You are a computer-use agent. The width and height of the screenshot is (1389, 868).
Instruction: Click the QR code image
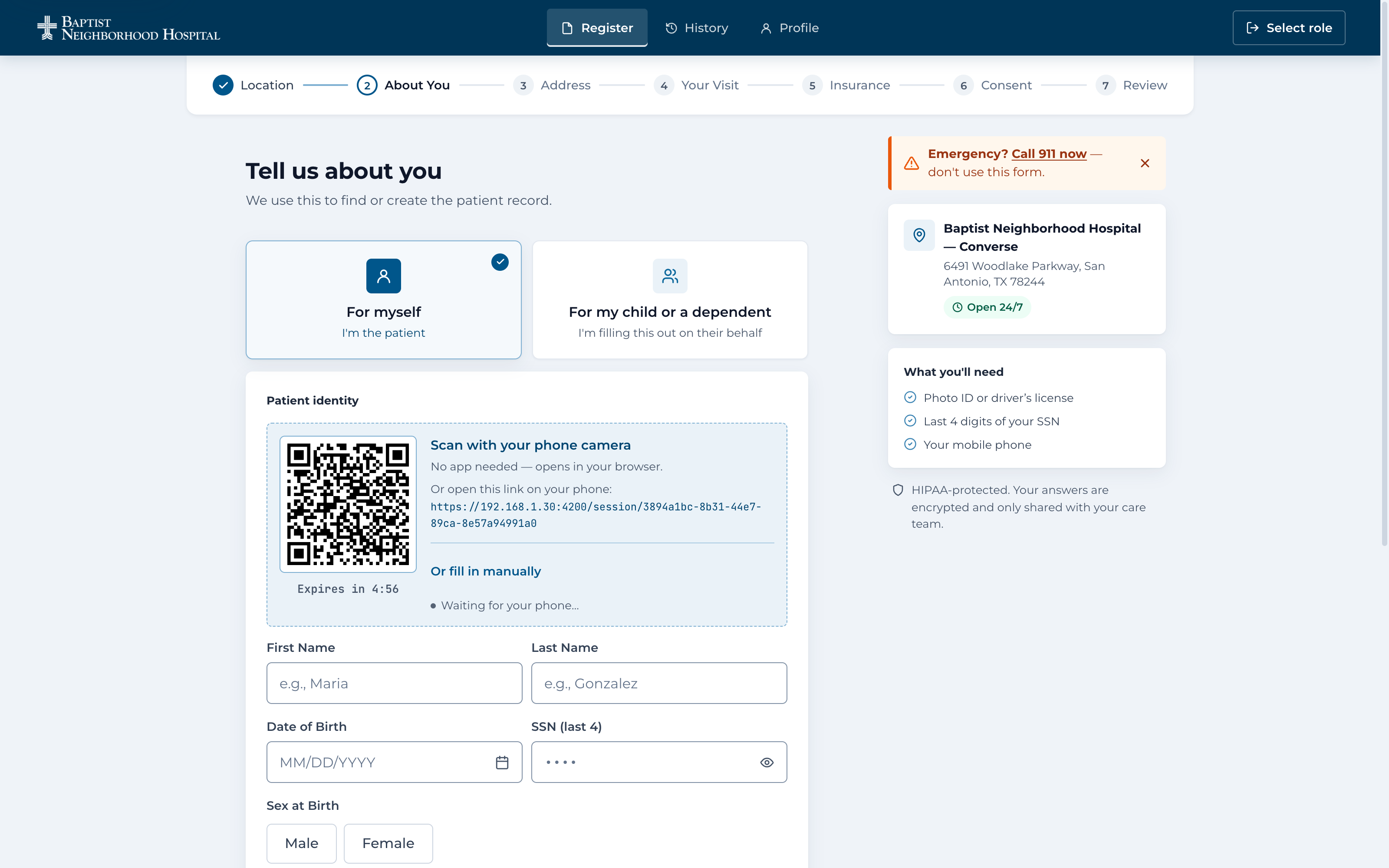[x=348, y=504]
